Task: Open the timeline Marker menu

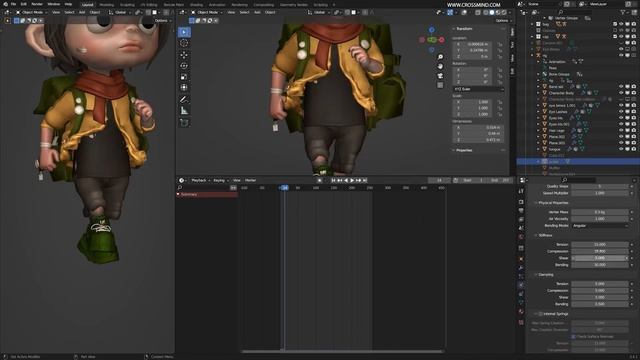Action: click(251, 180)
